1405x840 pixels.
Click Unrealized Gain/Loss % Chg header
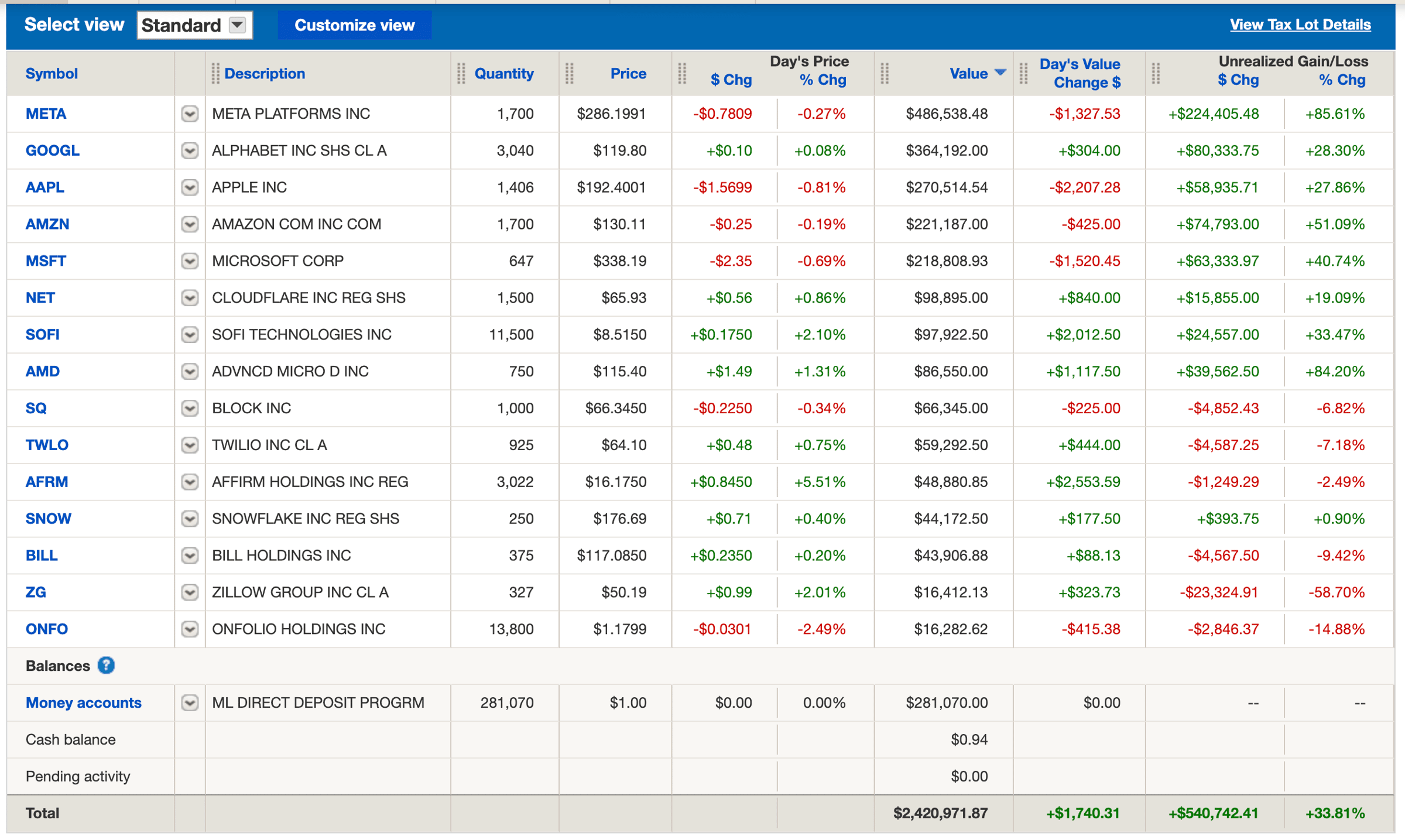point(1341,81)
